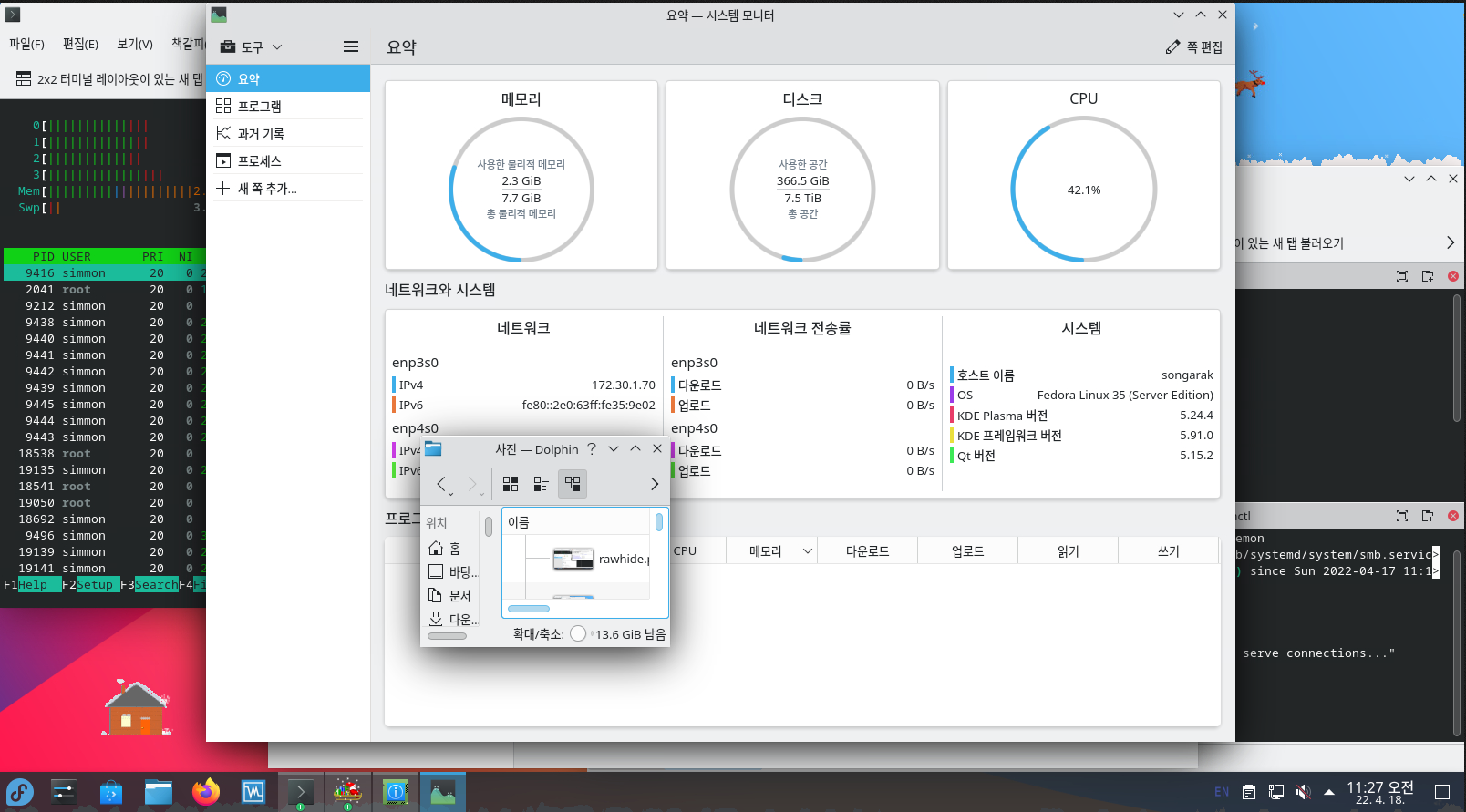Sort applications table by 다운로드 column
This screenshot has width=1466, height=812.
click(x=867, y=550)
